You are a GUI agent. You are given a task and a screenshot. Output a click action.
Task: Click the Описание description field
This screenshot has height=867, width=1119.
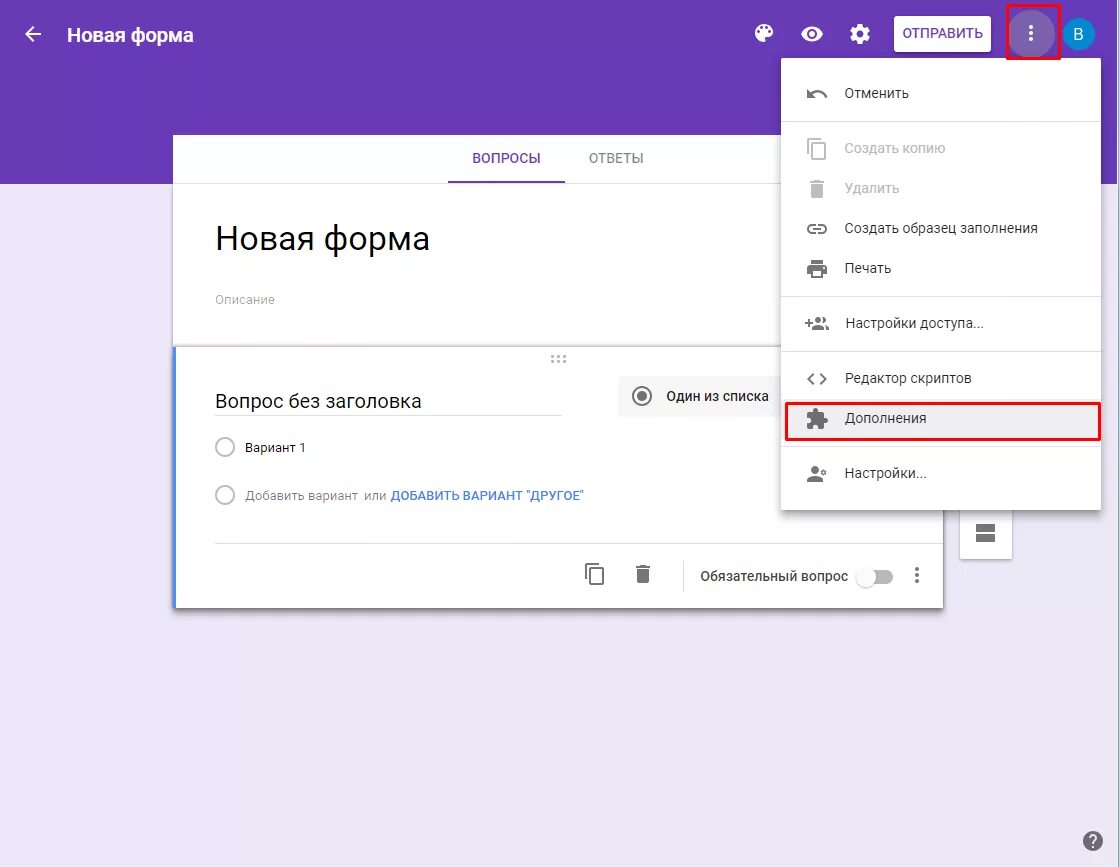[245, 300]
